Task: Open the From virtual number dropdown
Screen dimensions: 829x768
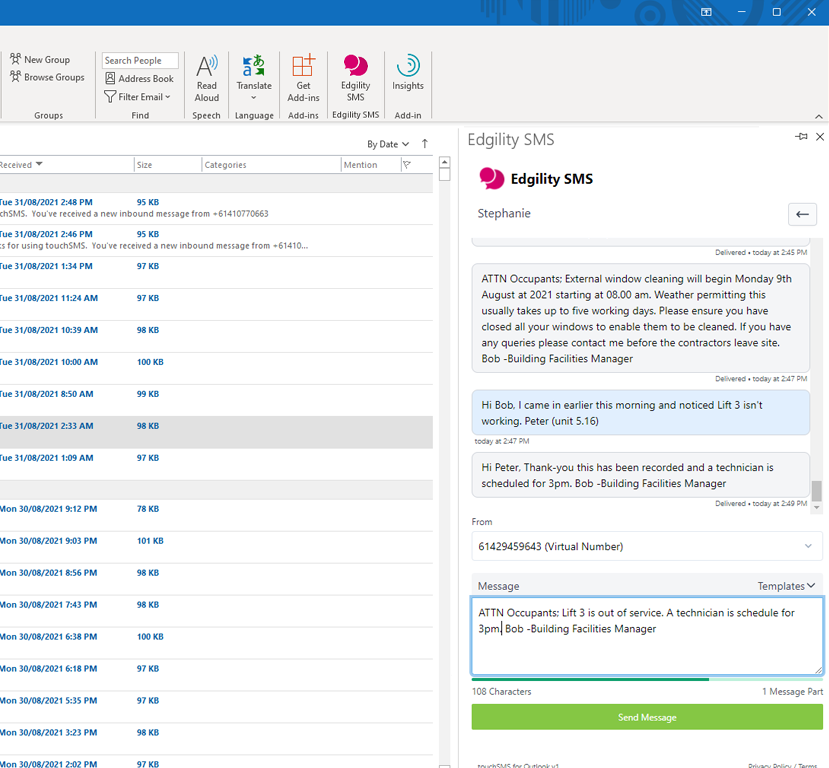Action: tap(647, 546)
